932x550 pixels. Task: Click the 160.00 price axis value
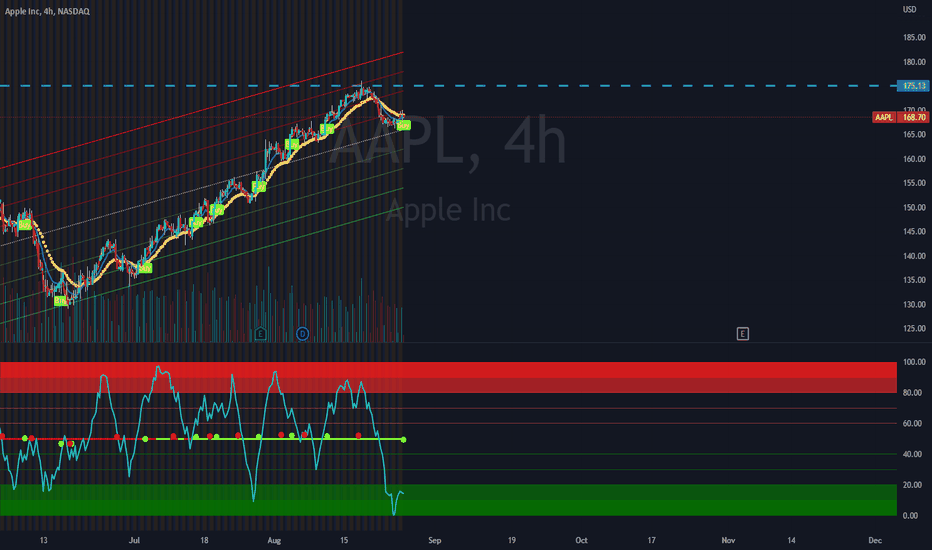click(x=914, y=159)
